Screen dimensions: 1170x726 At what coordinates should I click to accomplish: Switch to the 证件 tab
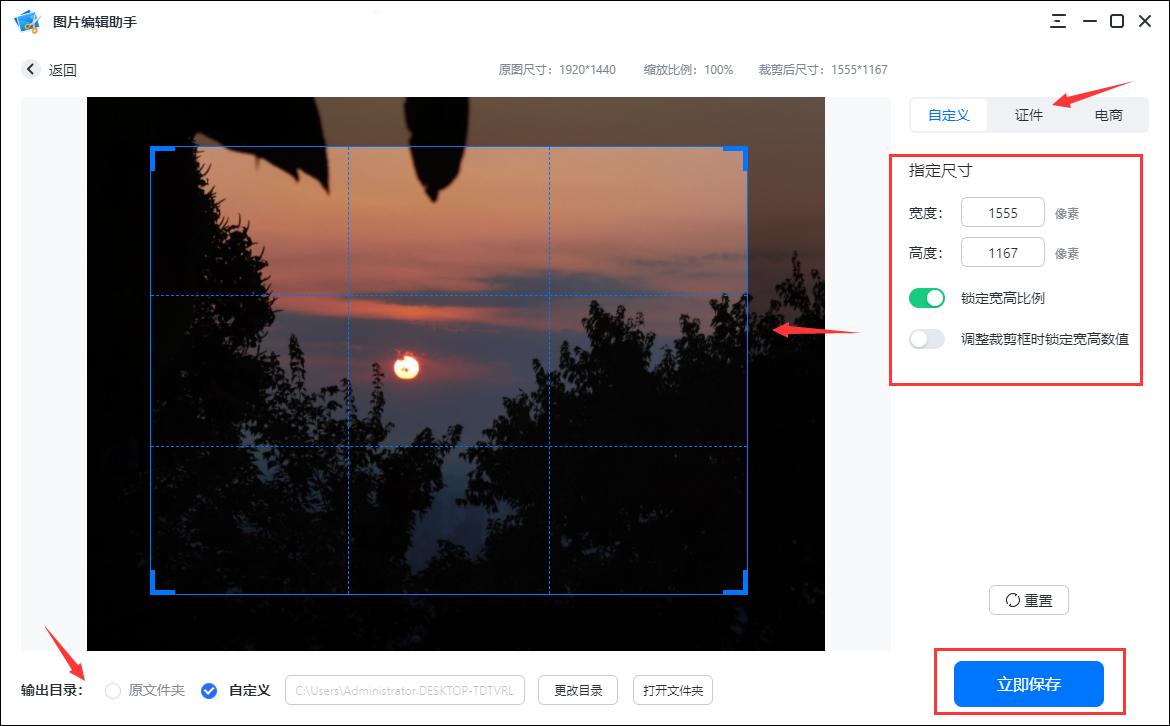pyautogui.click(x=1028, y=115)
